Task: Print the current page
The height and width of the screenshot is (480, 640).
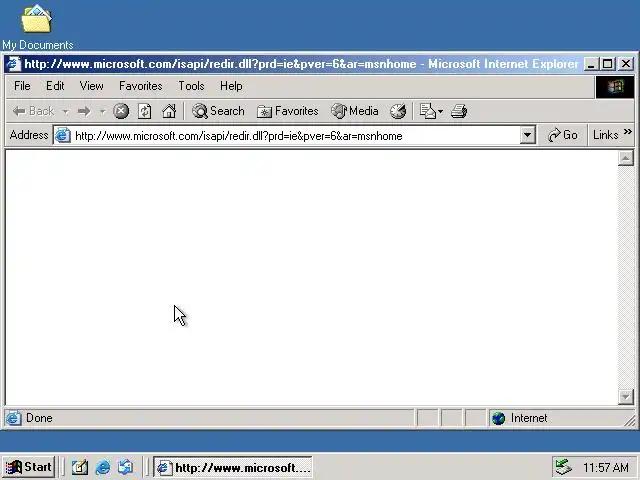Action: tap(459, 111)
